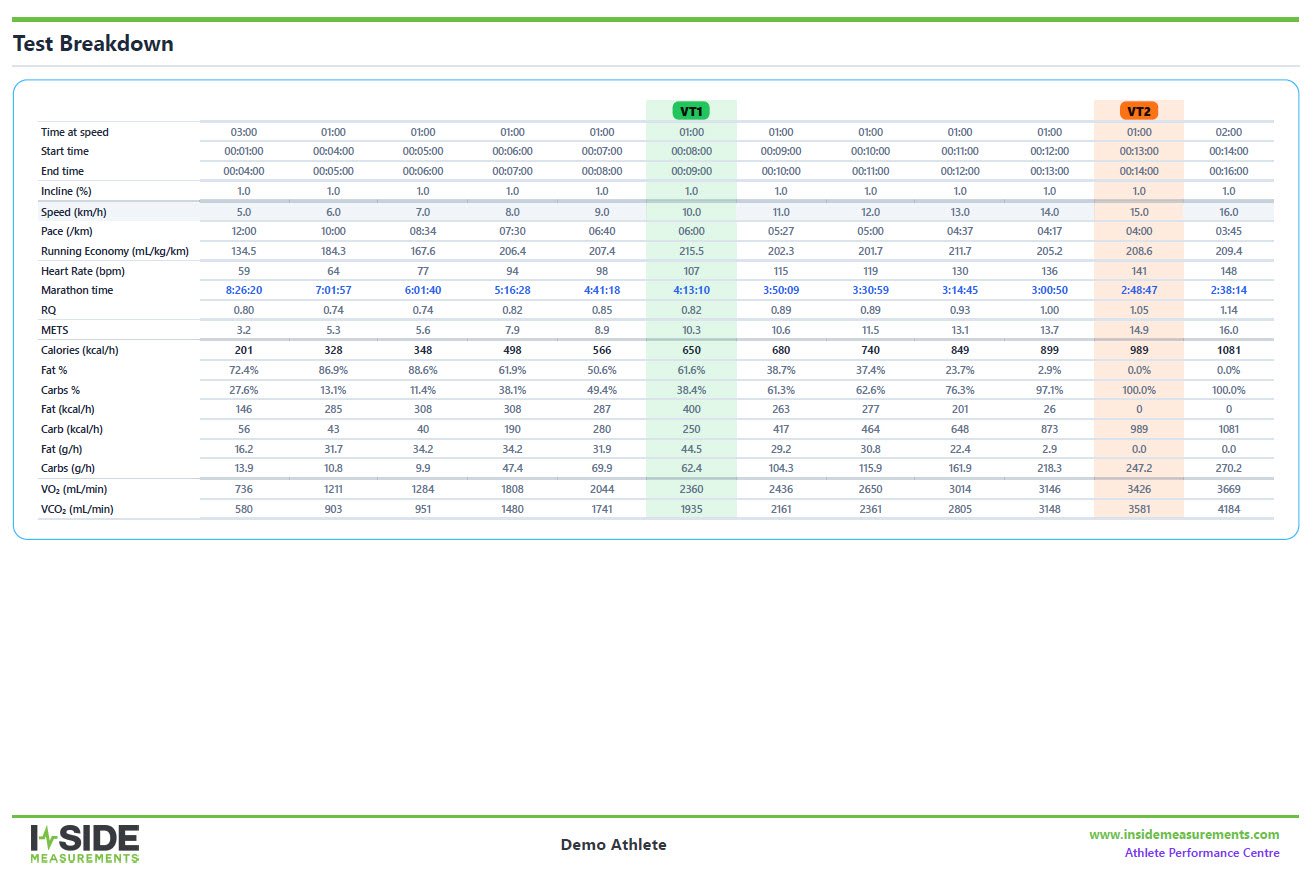This screenshot has height=888, width=1313.
Task: Click marathon time 2:48:47 at VT2
Action: click(x=1139, y=290)
